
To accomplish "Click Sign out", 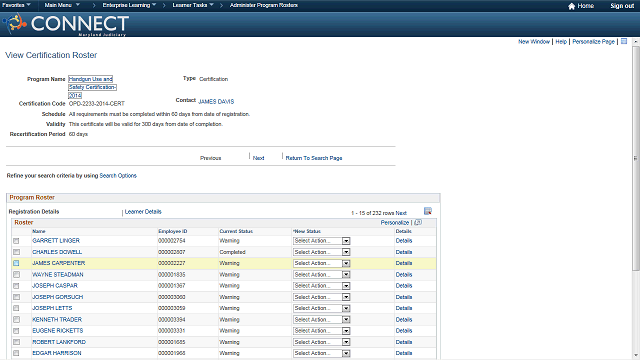I will (x=622, y=6).
